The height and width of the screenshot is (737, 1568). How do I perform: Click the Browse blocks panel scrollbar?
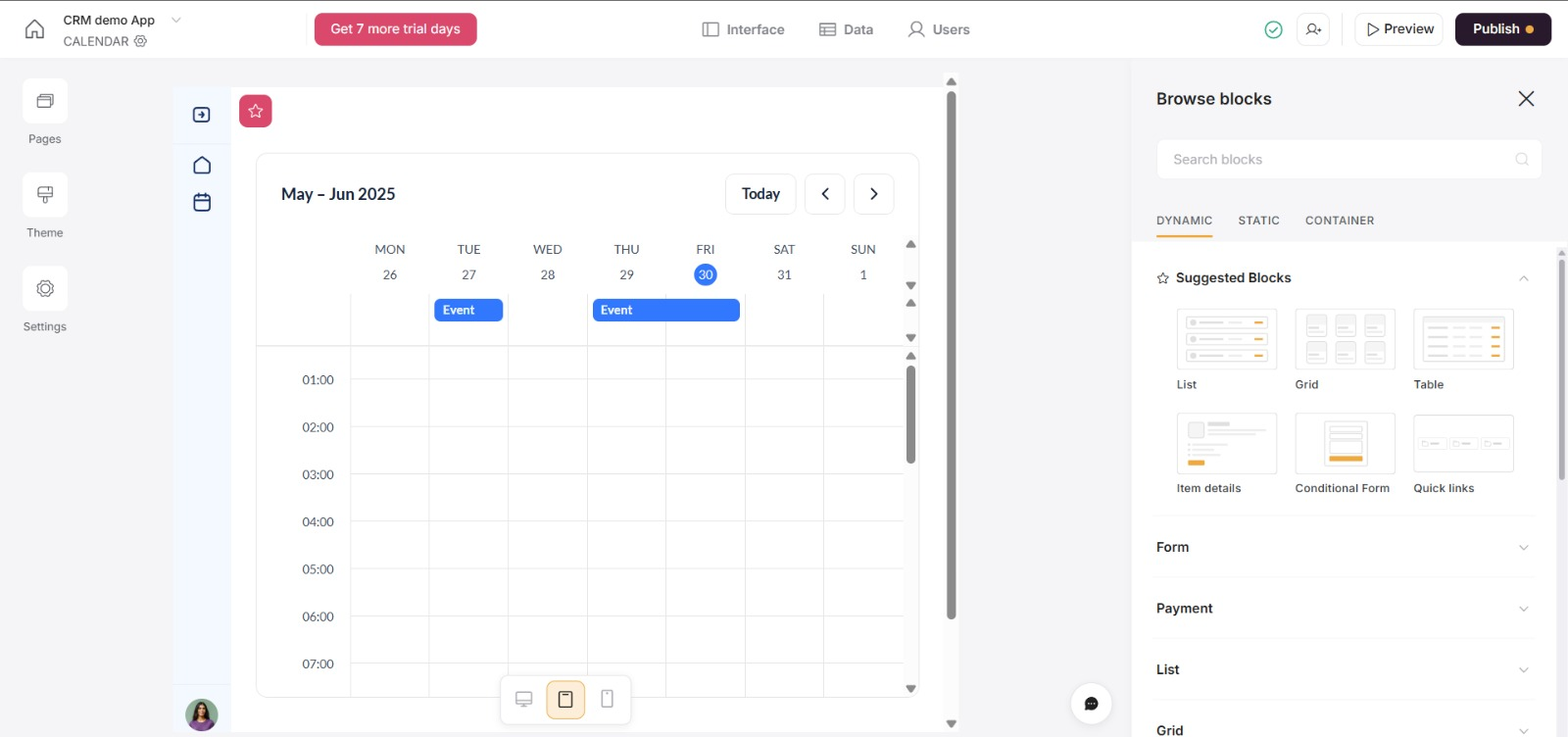coord(1561,368)
